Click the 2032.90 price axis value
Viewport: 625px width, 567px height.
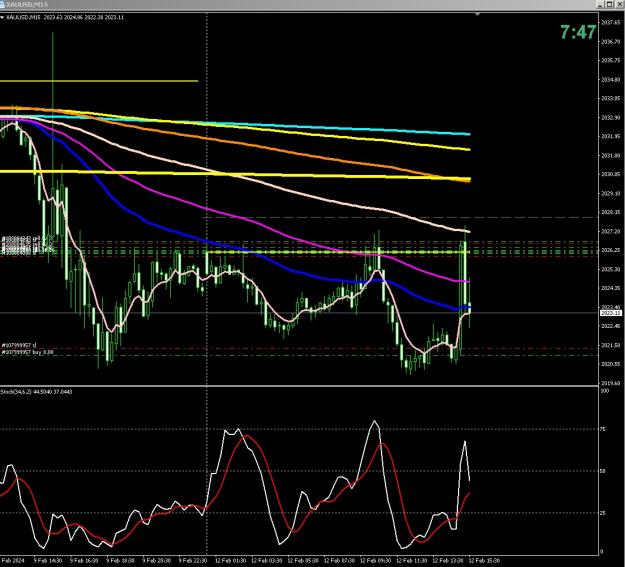point(610,118)
